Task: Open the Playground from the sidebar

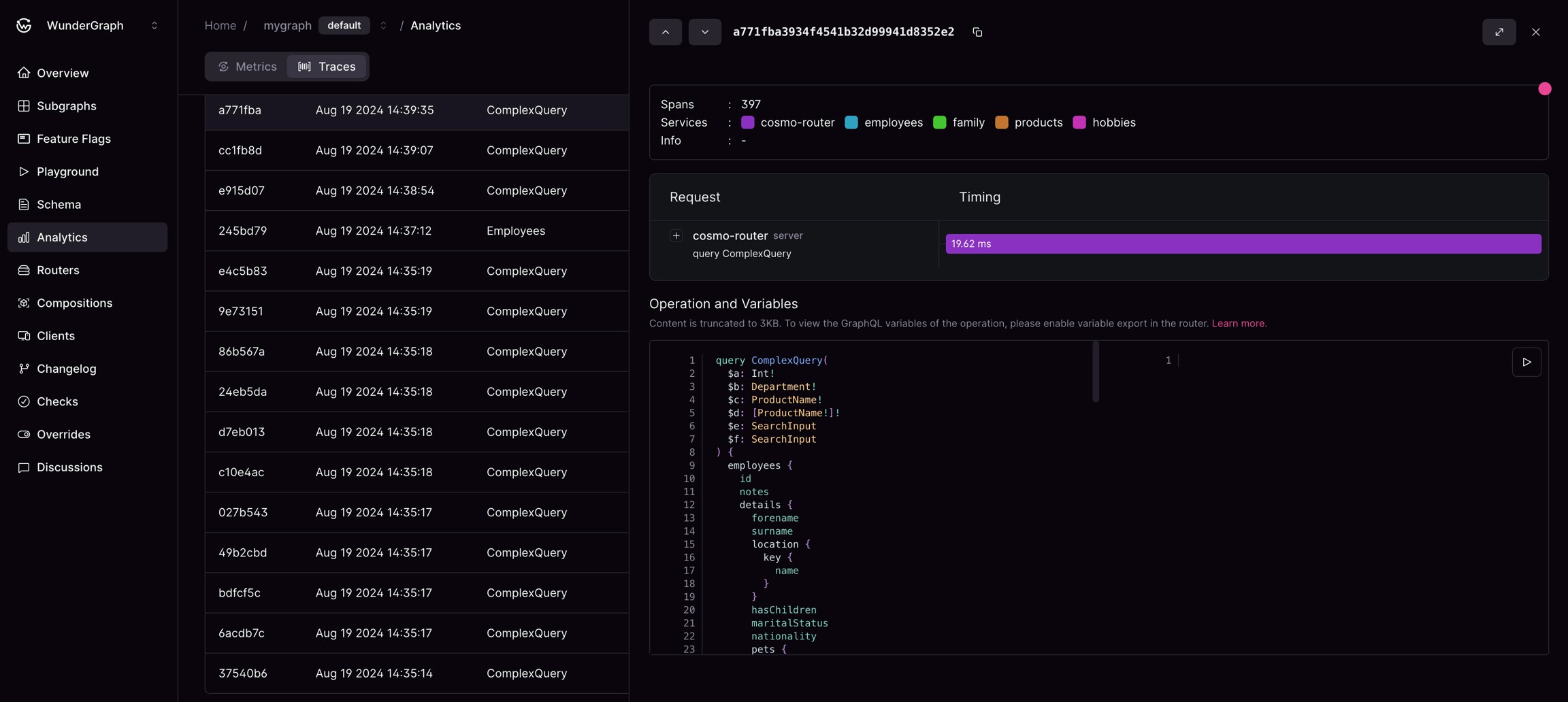Action: click(x=68, y=171)
